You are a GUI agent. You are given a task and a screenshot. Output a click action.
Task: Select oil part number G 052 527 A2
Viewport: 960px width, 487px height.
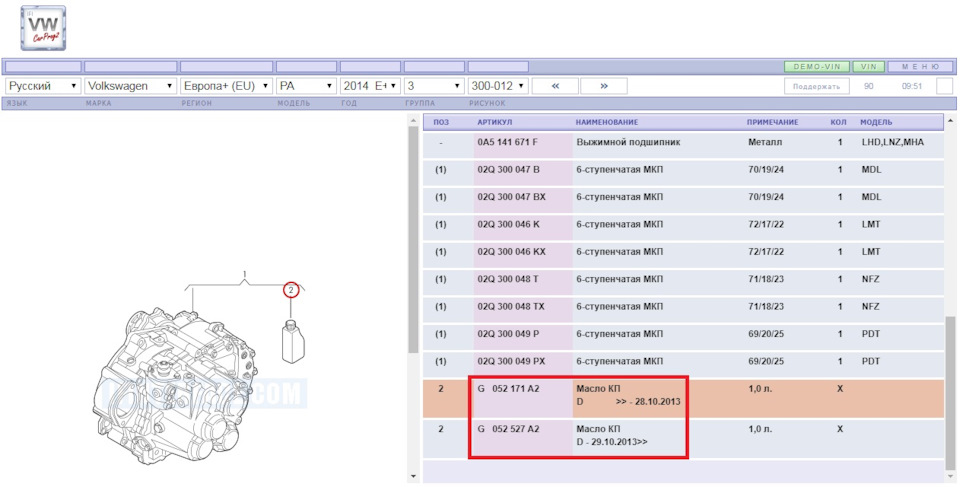pyautogui.click(x=508, y=429)
